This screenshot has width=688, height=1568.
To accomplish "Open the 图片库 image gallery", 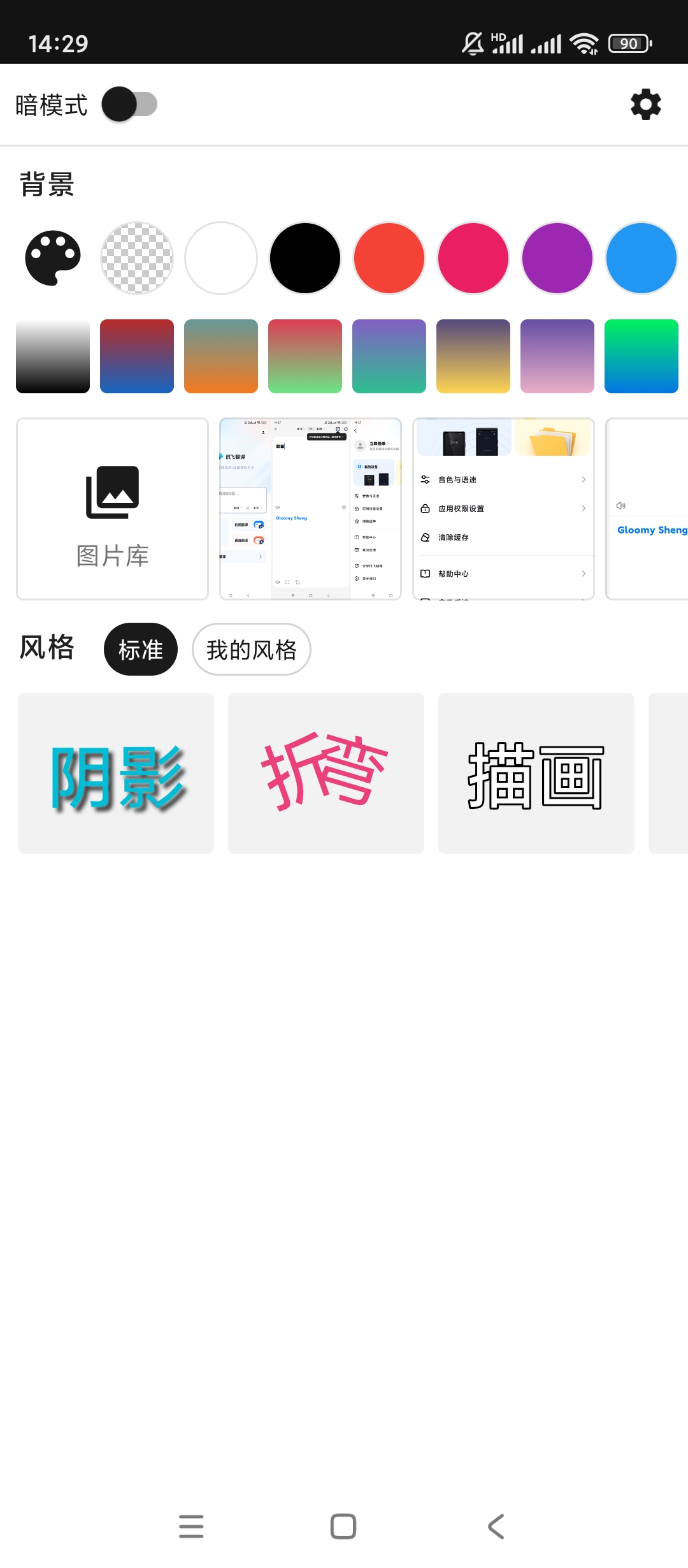I will (x=112, y=509).
